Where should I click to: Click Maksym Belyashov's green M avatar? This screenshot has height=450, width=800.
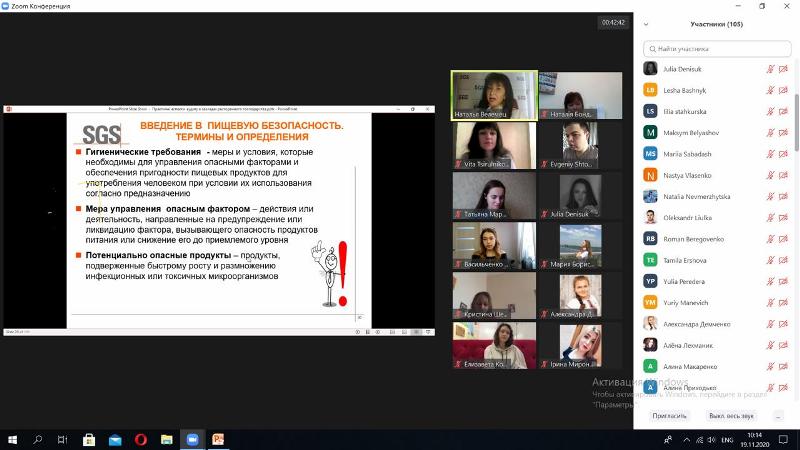[x=650, y=133]
